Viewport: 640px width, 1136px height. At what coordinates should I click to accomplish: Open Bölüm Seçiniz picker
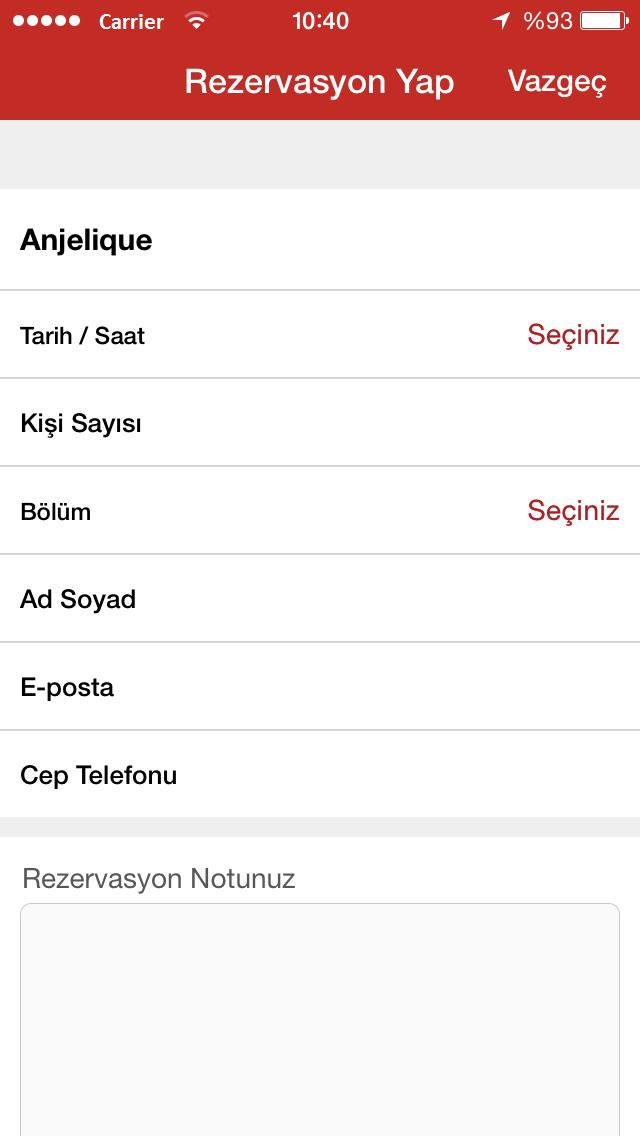point(573,511)
